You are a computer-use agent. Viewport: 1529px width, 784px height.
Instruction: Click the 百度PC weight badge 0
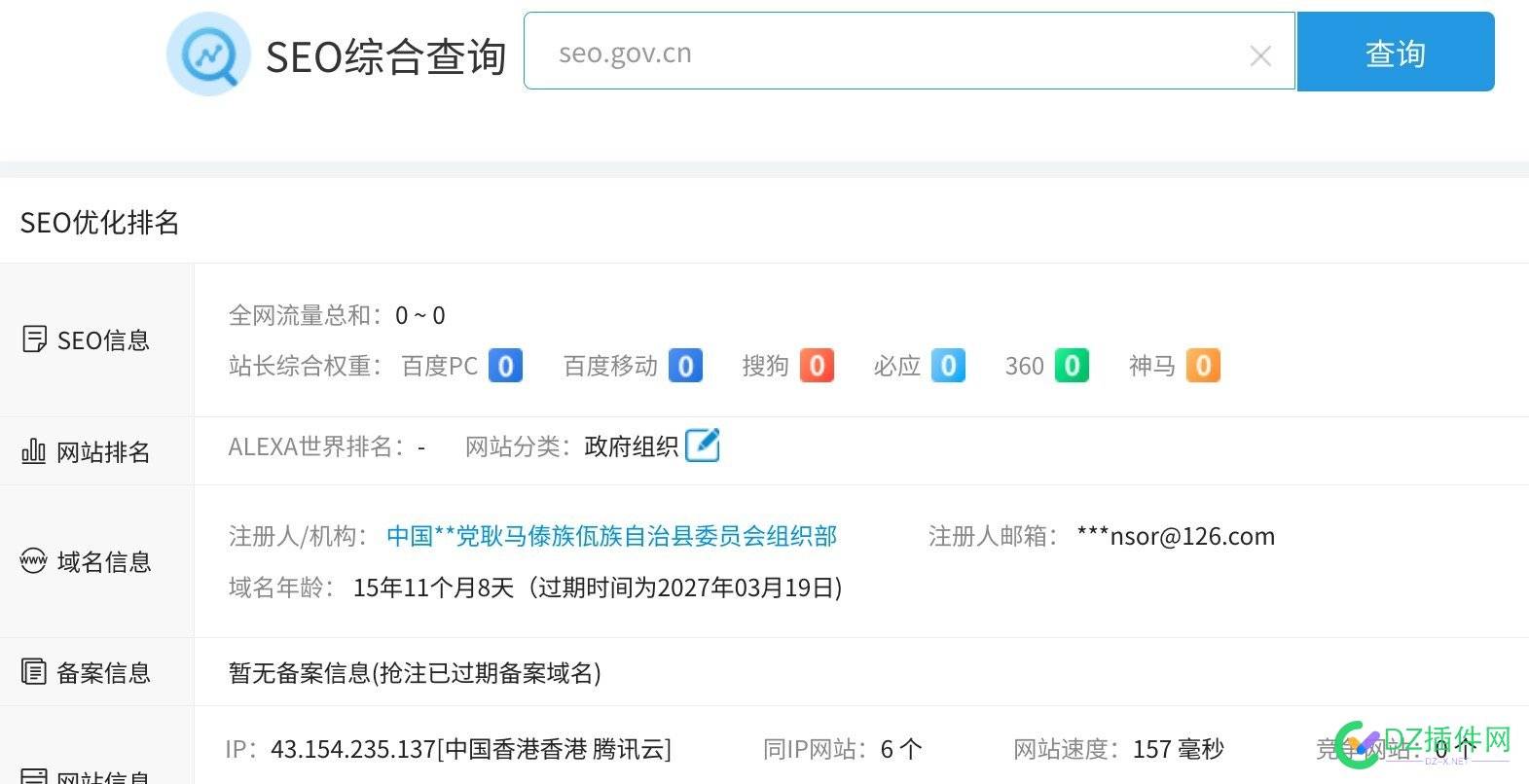click(505, 366)
